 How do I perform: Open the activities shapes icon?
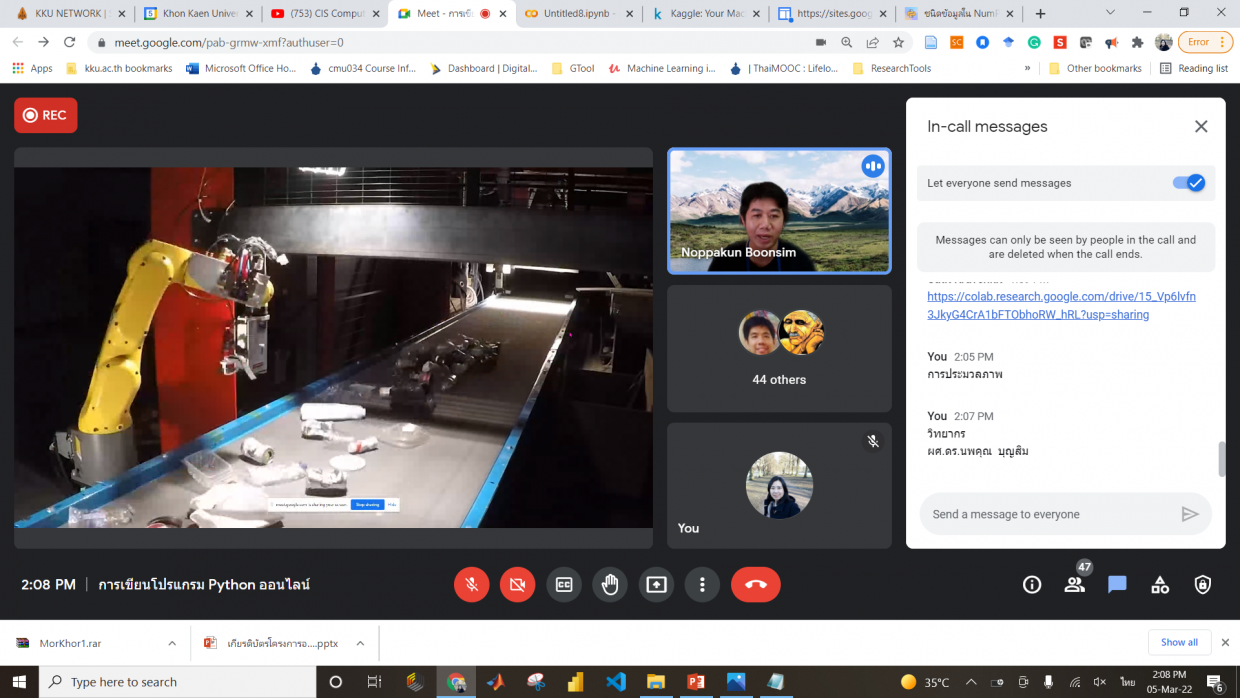click(x=1160, y=585)
